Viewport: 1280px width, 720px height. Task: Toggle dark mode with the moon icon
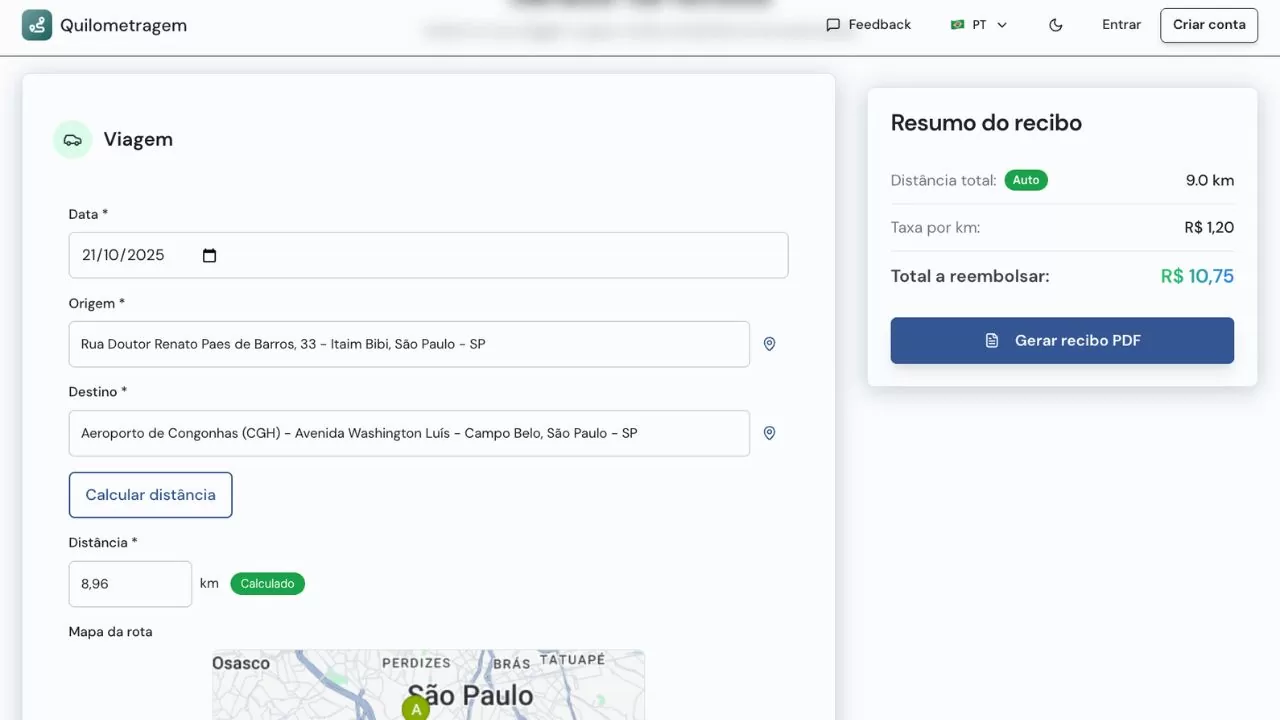[1055, 25]
